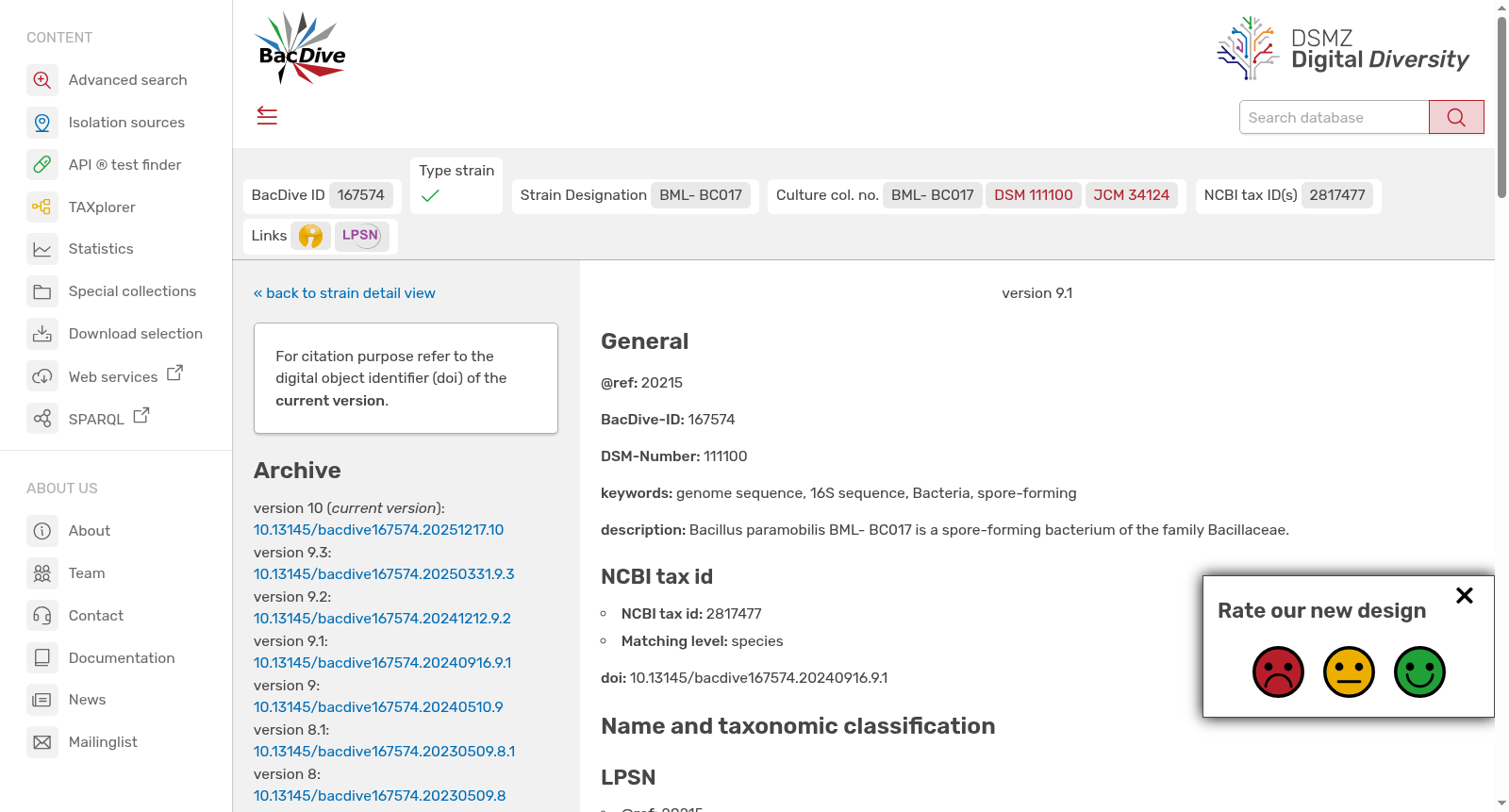Click the 'version 9.1' heading text
1509x812 pixels.
pyautogui.click(x=1036, y=293)
